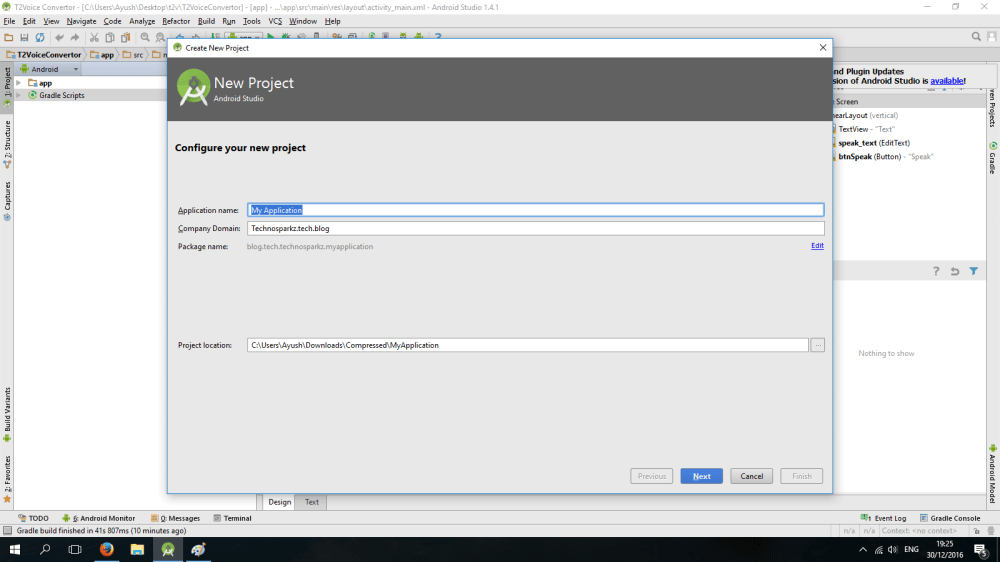1000x562 pixels.
Task: Expand the app module tree node
Action: pyautogui.click(x=18, y=83)
